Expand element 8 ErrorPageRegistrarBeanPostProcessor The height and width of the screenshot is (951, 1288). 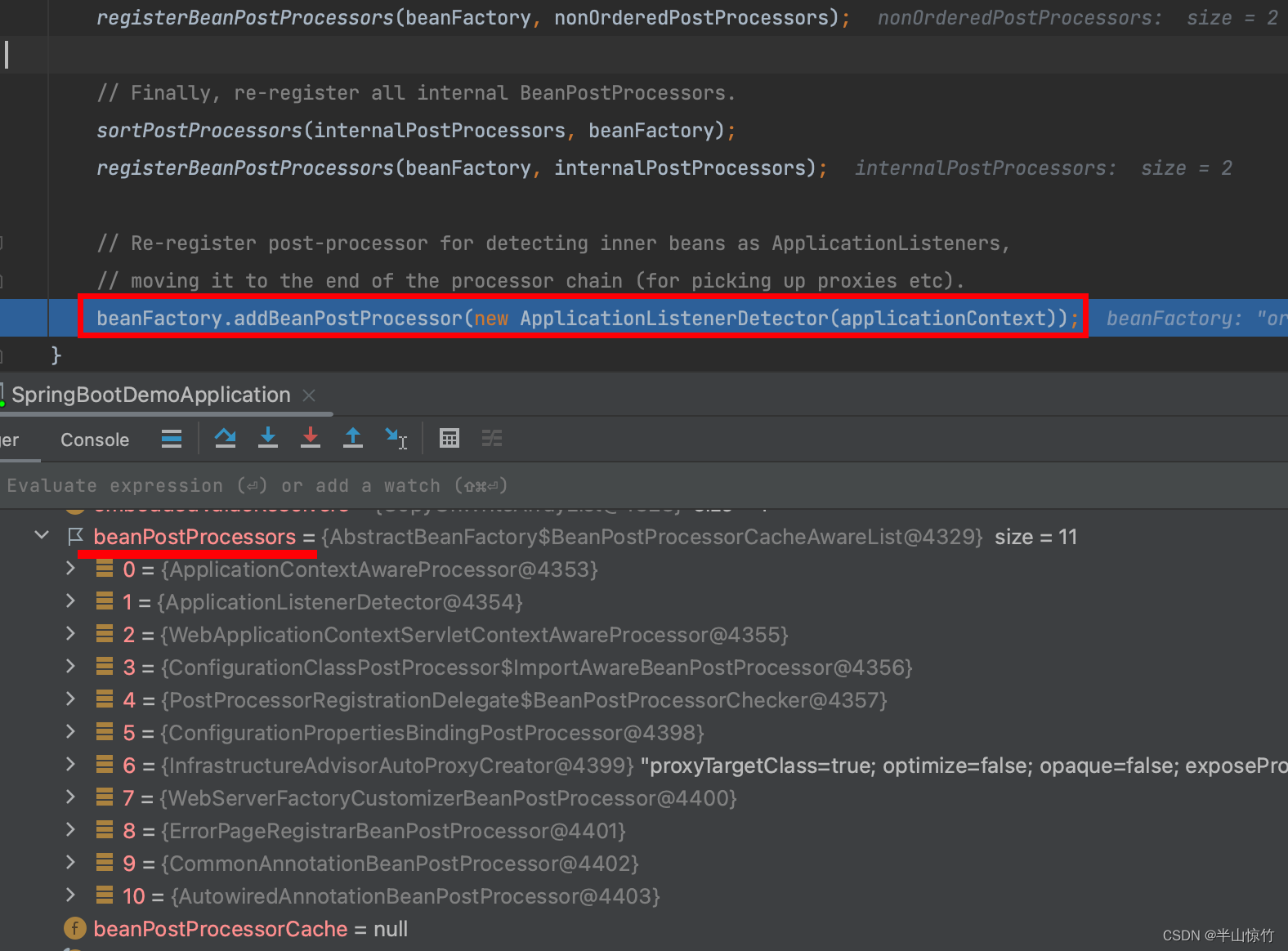pos(71,830)
